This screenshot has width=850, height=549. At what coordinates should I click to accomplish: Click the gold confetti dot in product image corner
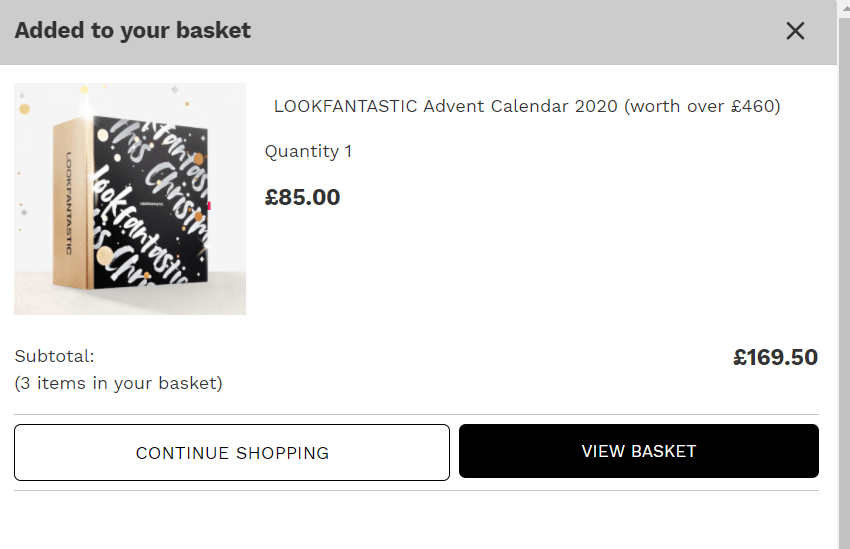click(x=25, y=108)
